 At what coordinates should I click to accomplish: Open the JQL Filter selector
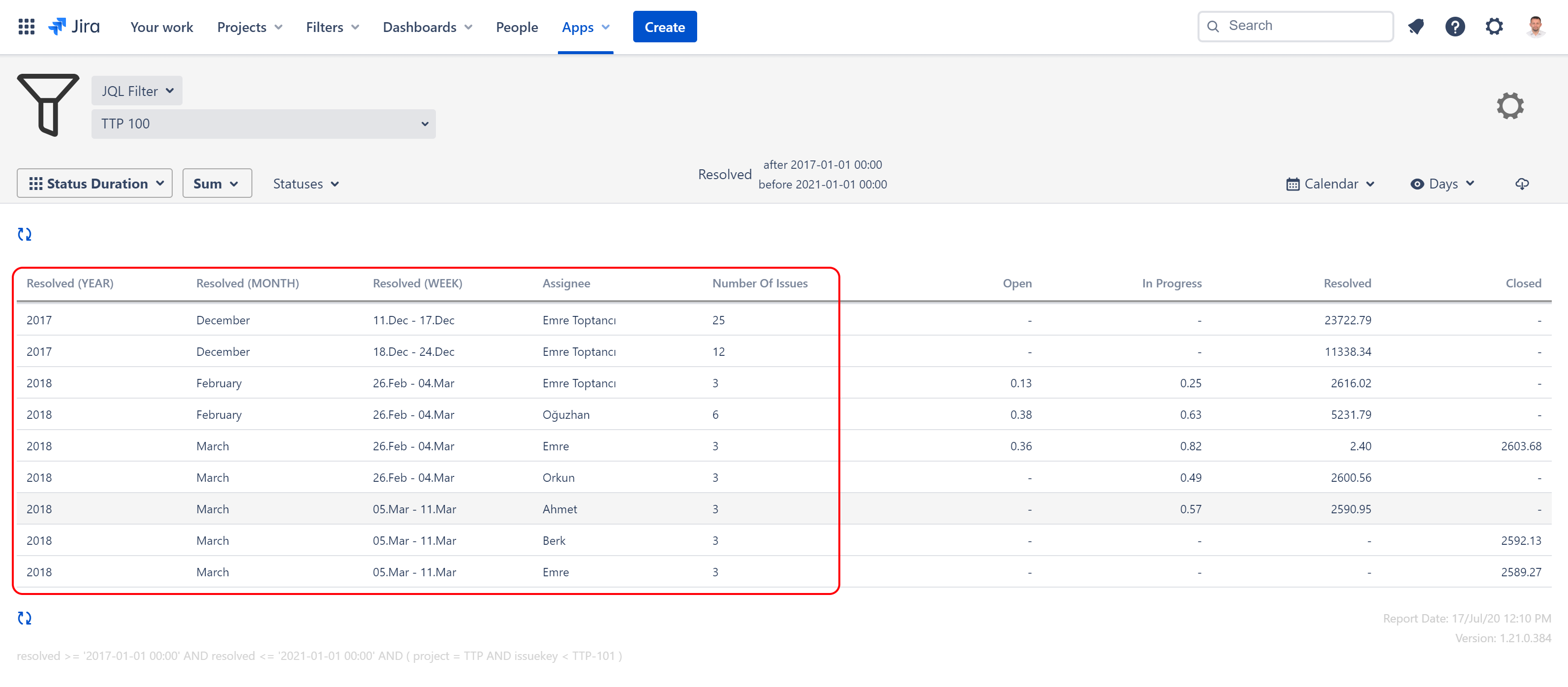click(x=136, y=90)
